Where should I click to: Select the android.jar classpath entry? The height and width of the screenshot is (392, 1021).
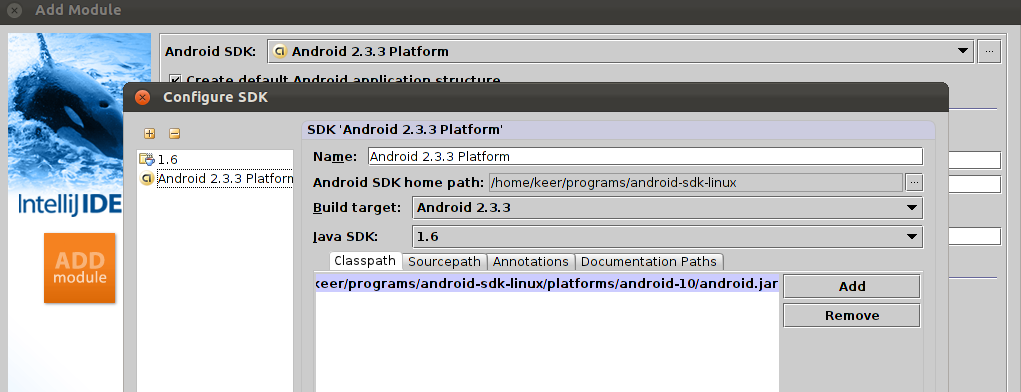click(547, 285)
